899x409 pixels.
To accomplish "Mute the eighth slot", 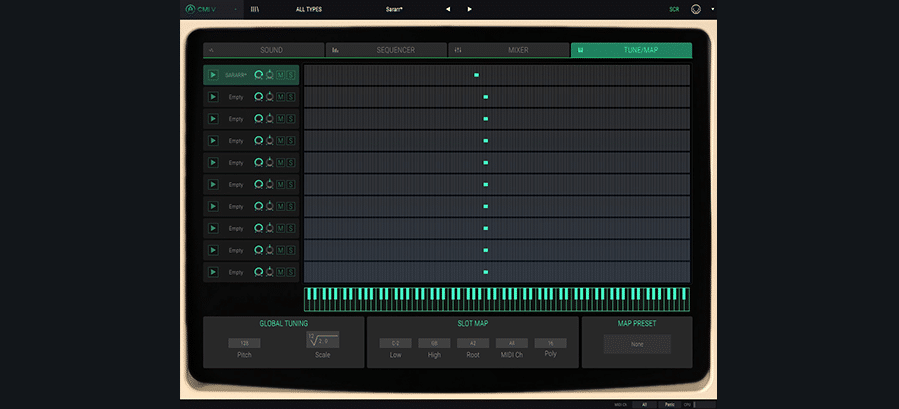I will (280, 228).
